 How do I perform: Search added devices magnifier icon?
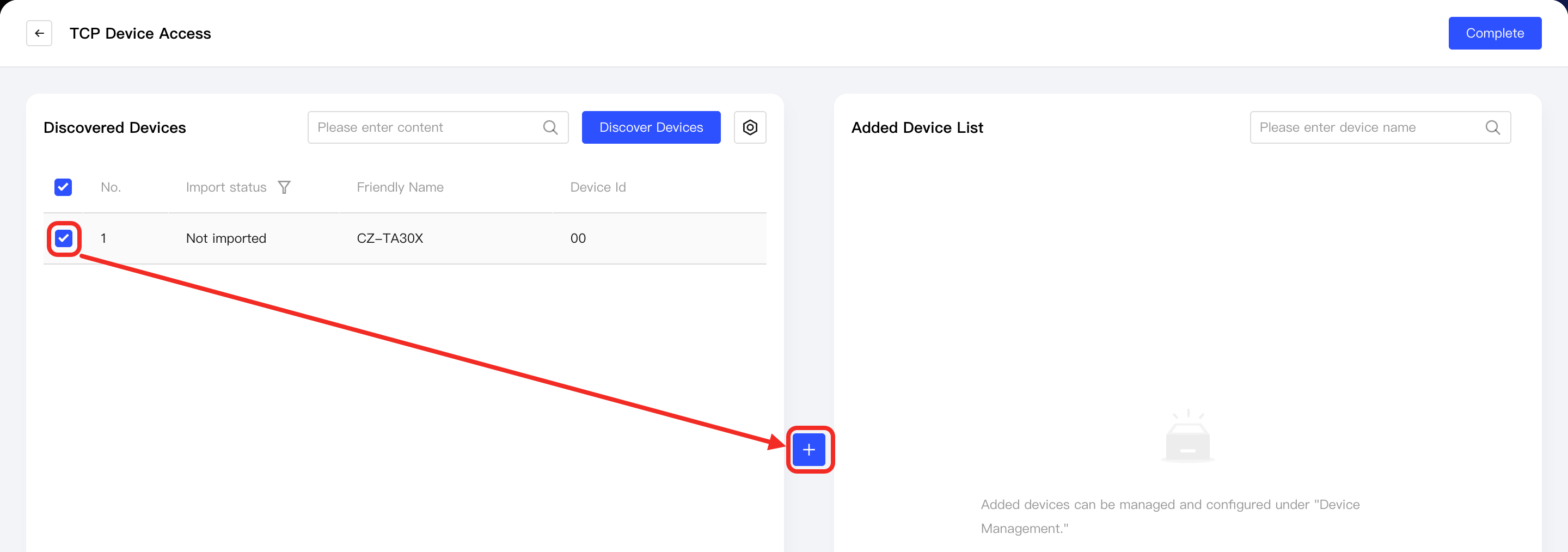point(1492,127)
